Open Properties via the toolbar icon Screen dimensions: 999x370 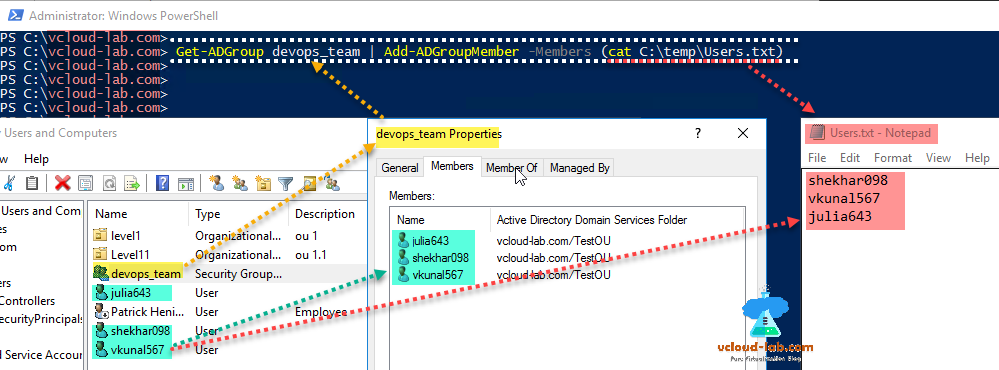(85, 183)
